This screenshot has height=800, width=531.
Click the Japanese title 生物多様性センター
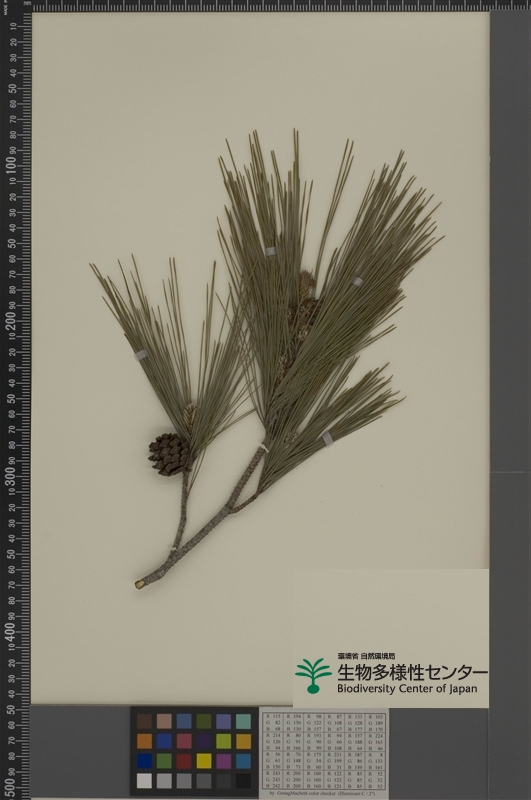[x=412, y=671]
